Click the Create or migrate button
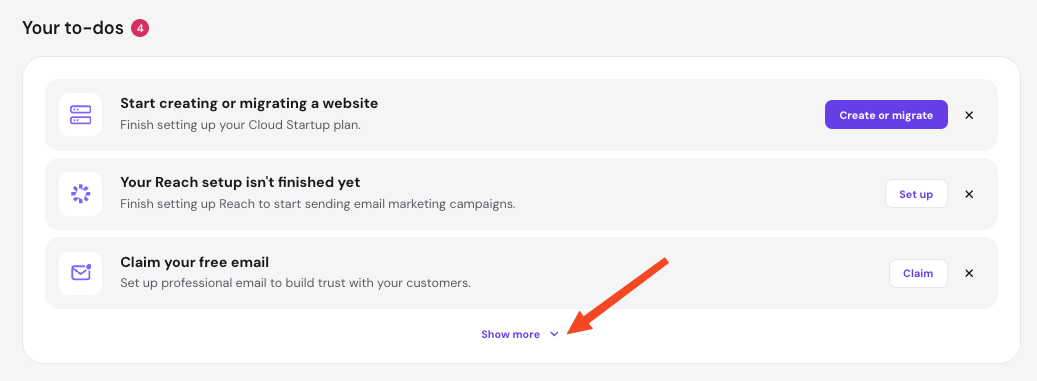The image size is (1037, 381). (x=886, y=115)
